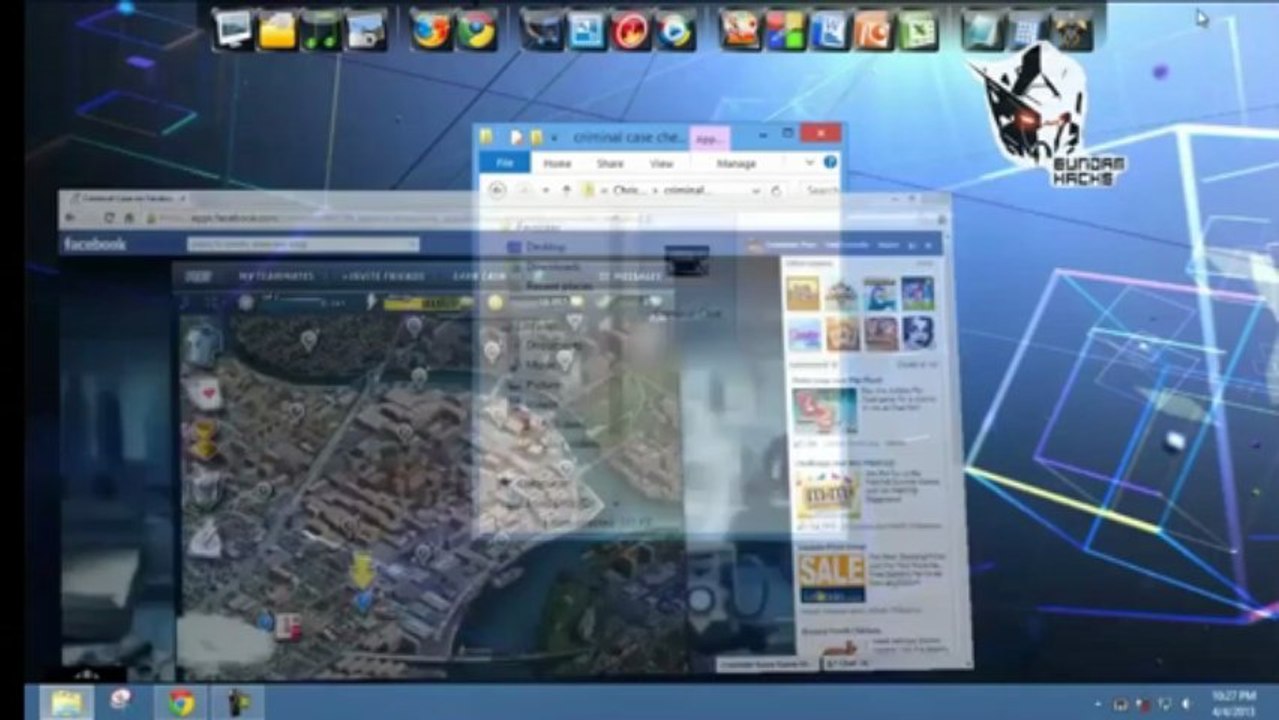Viewport: 1279px width, 720px height.
Task: Open Messages in the game bar
Action: click(x=630, y=276)
